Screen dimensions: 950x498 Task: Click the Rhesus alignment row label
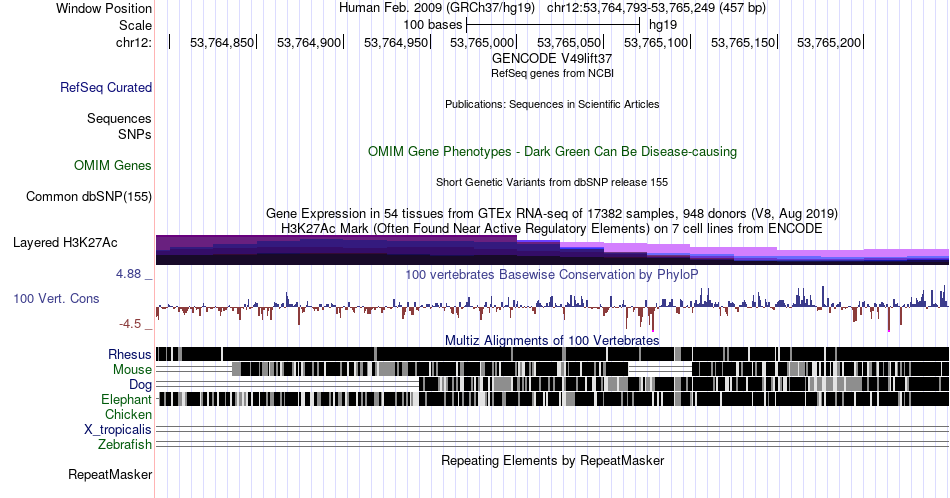coord(130,354)
